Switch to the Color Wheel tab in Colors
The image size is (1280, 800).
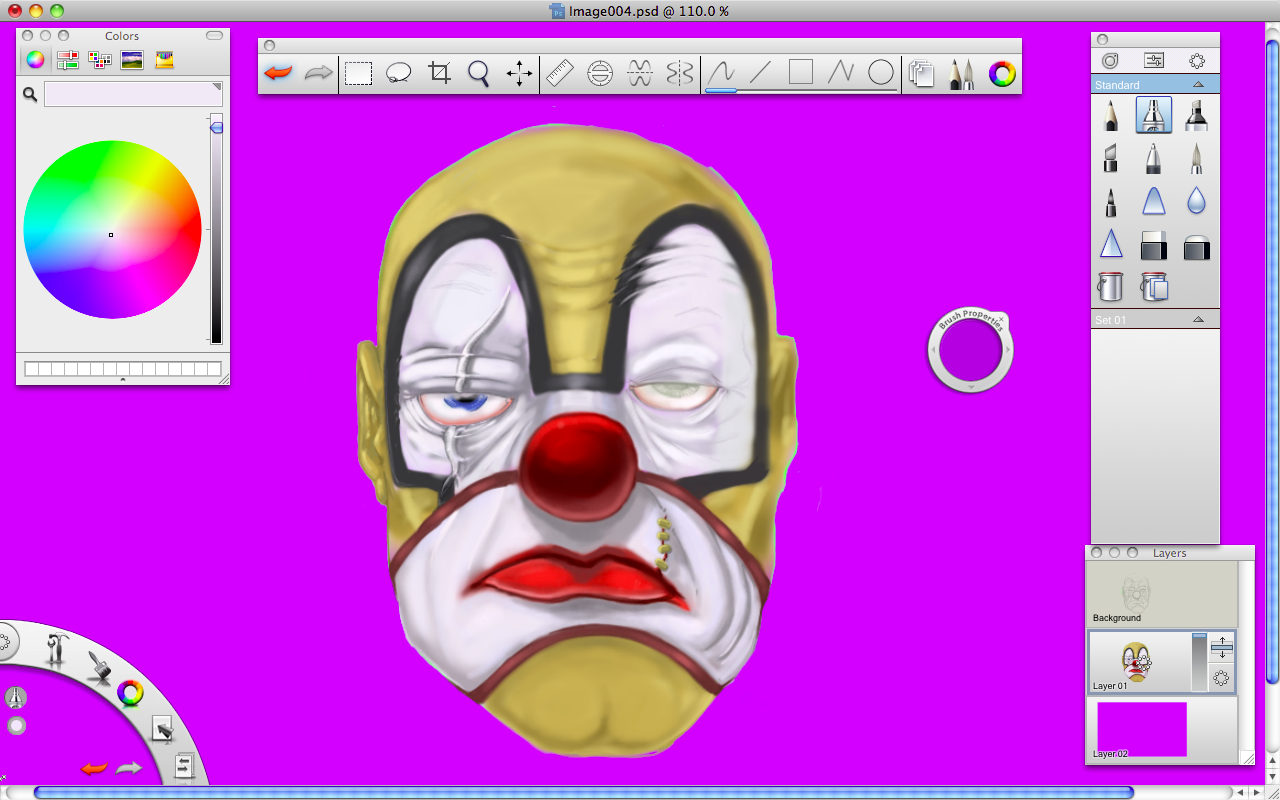(35, 59)
